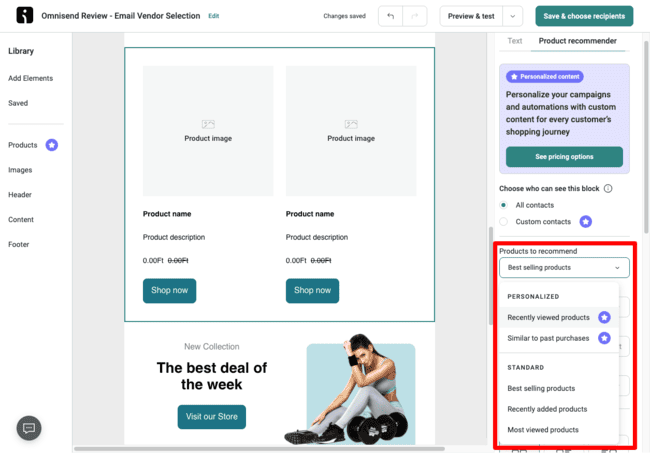This screenshot has width=650, height=453.
Task: Click the star badge next to Custom contacts
Action: click(x=585, y=222)
